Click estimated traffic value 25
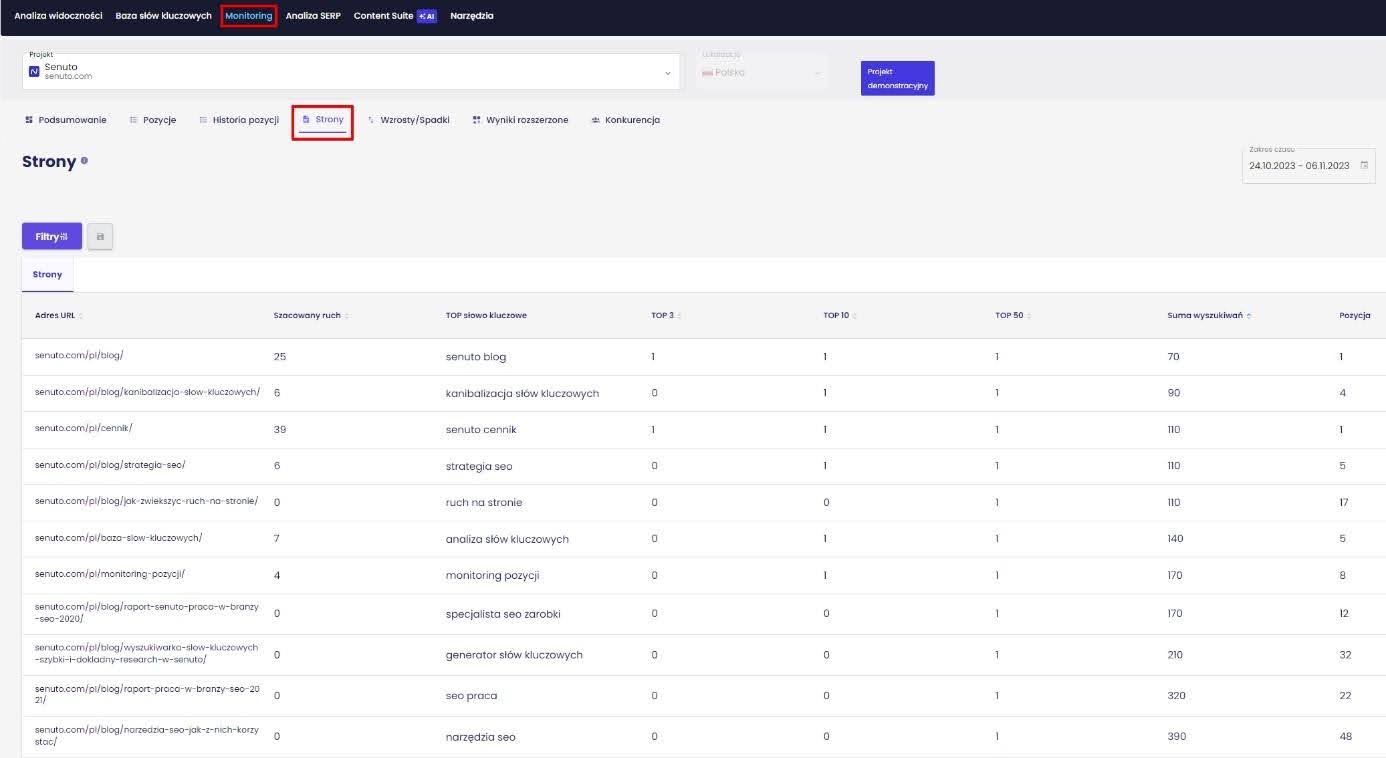The image size is (1386, 758). click(280, 357)
